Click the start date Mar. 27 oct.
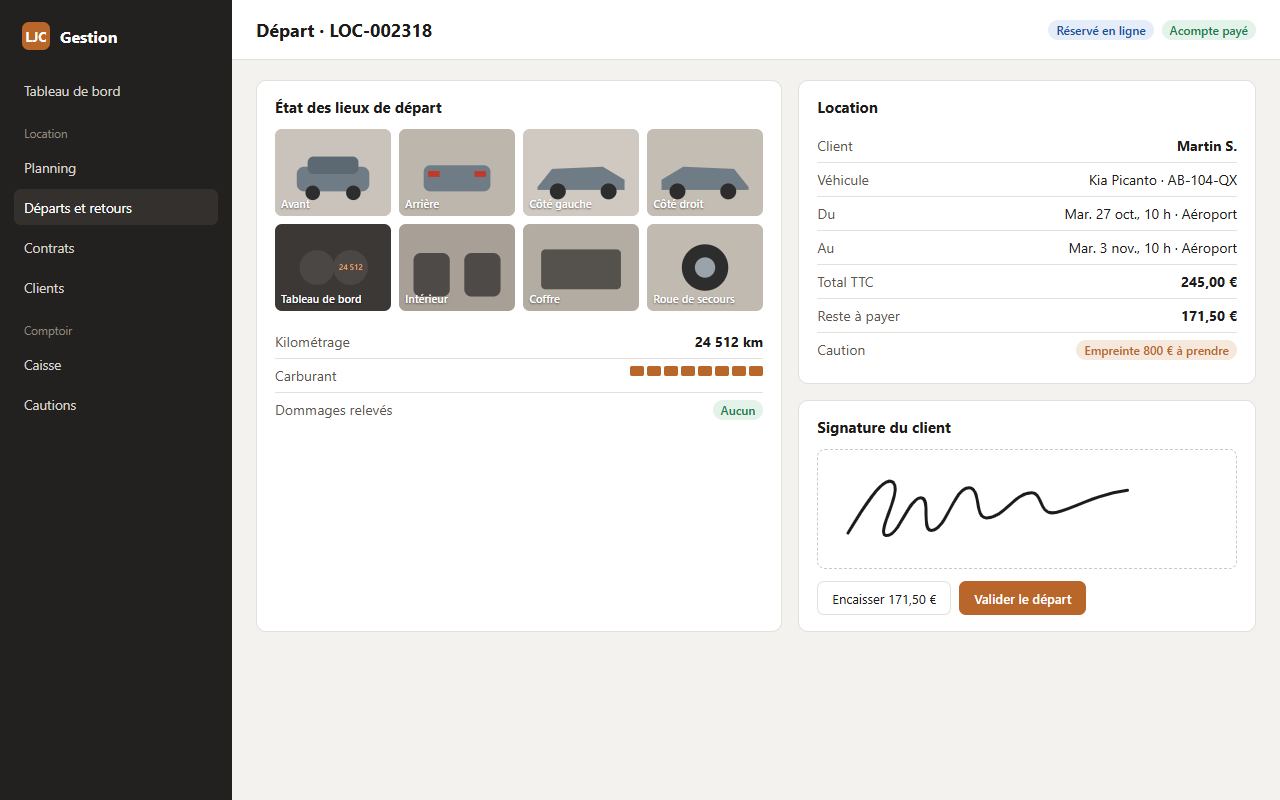 click(1151, 214)
